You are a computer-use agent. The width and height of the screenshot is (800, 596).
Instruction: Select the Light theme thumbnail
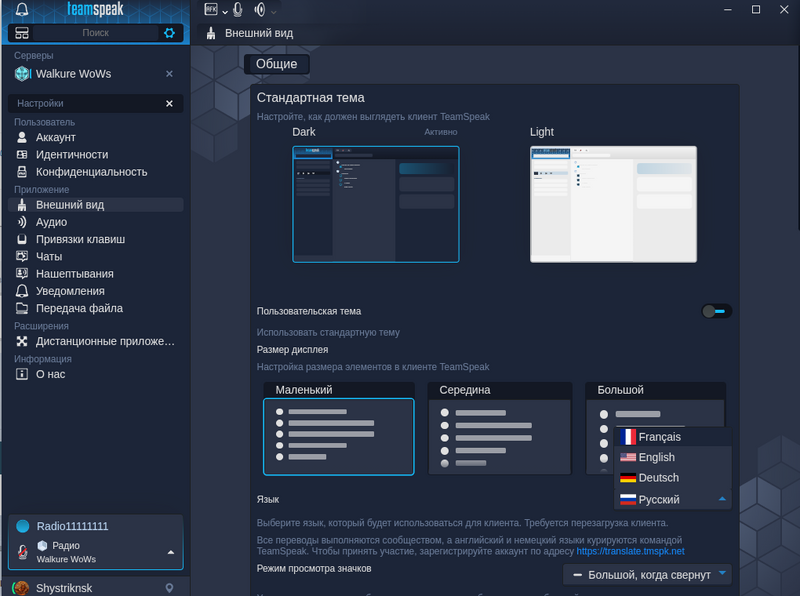click(613, 204)
